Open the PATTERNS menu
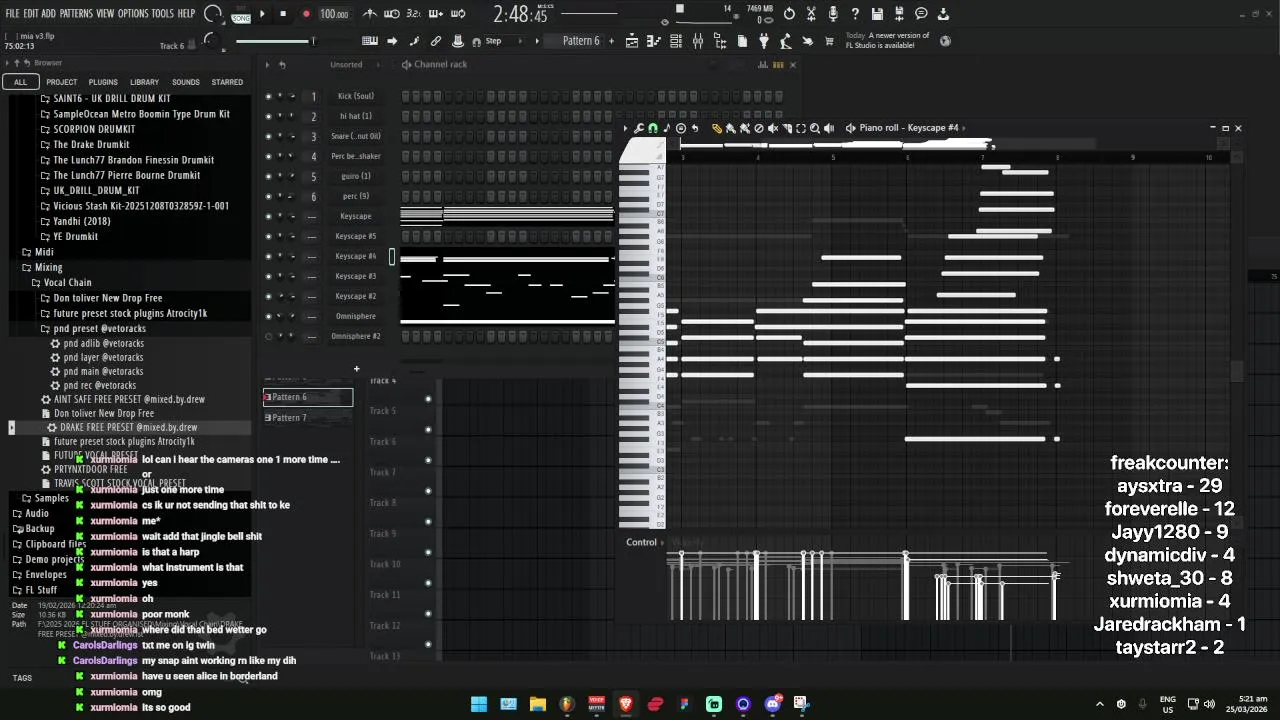Image resolution: width=1280 pixels, height=720 pixels. (x=76, y=14)
